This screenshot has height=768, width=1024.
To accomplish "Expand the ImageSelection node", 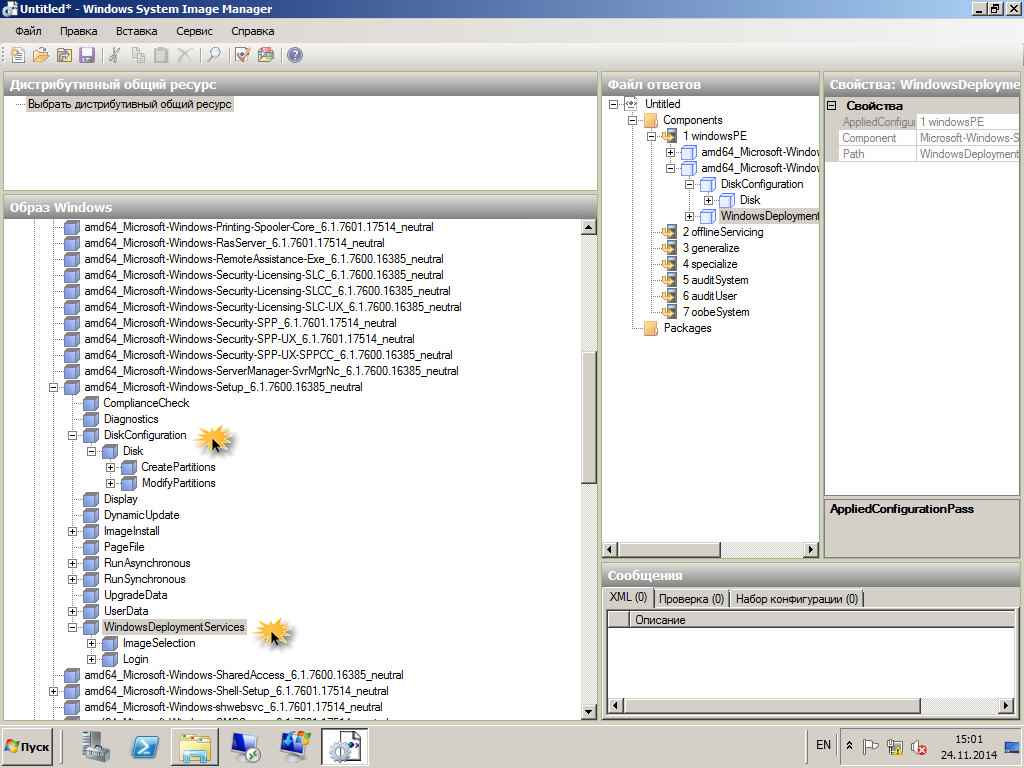I will 91,643.
